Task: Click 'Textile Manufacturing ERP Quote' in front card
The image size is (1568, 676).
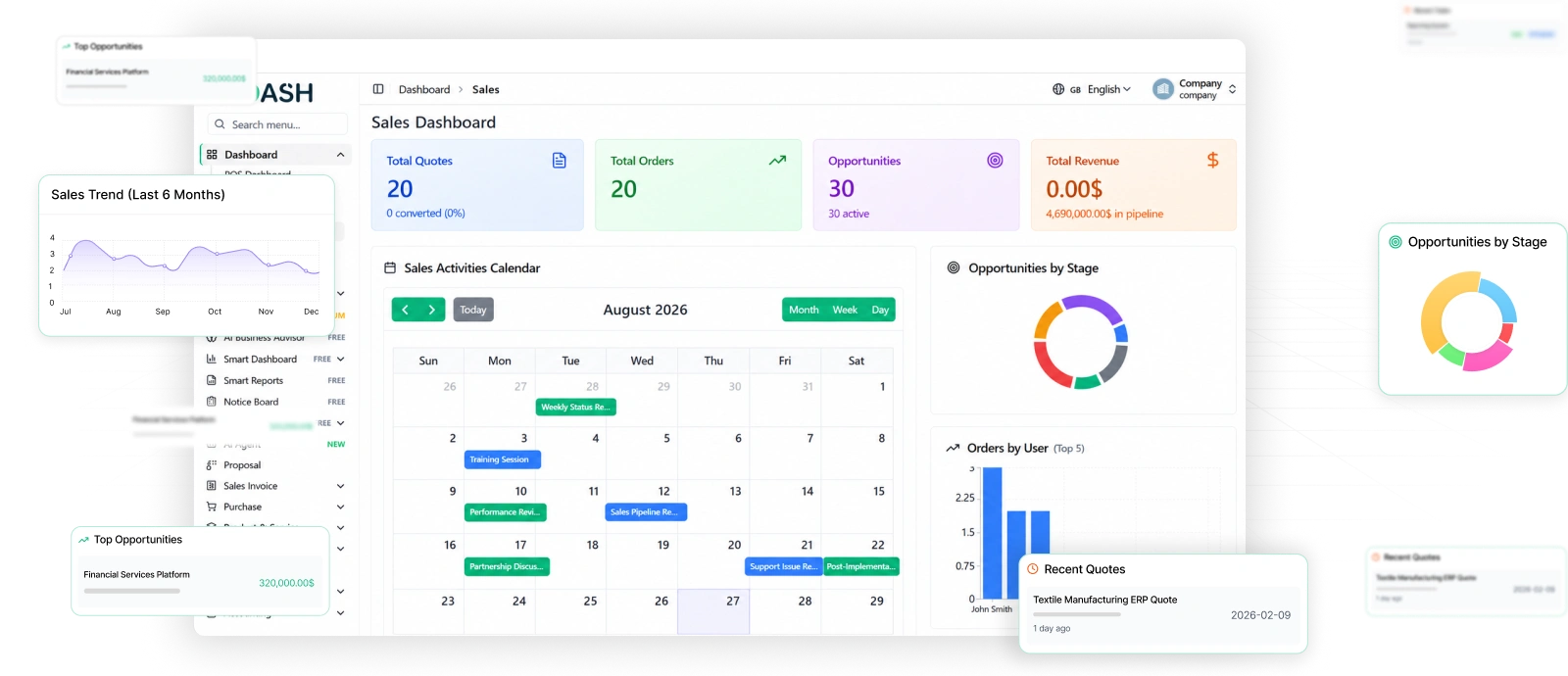Action: pos(1104,600)
